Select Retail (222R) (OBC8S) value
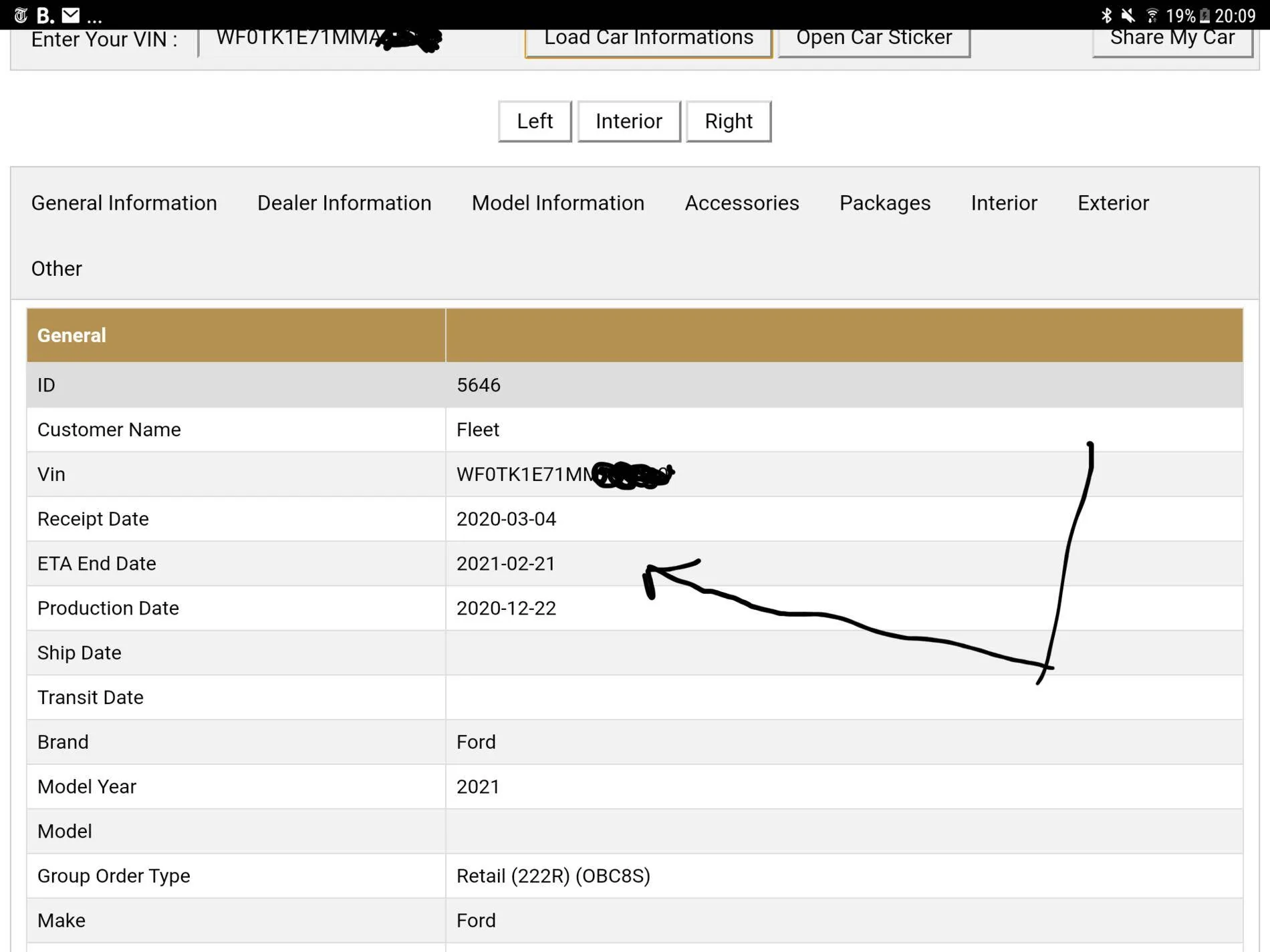Screen dimensions: 1270x952 (x=553, y=876)
